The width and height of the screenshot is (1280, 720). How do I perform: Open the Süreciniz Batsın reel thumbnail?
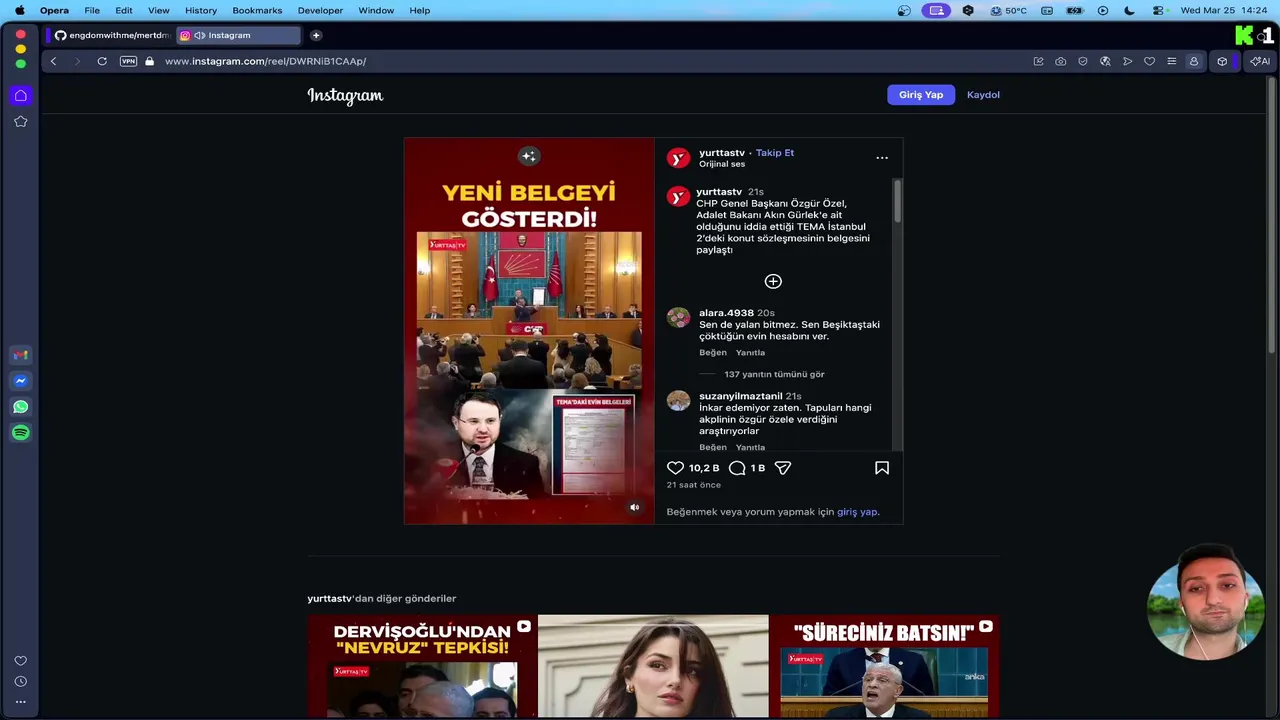click(884, 666)
